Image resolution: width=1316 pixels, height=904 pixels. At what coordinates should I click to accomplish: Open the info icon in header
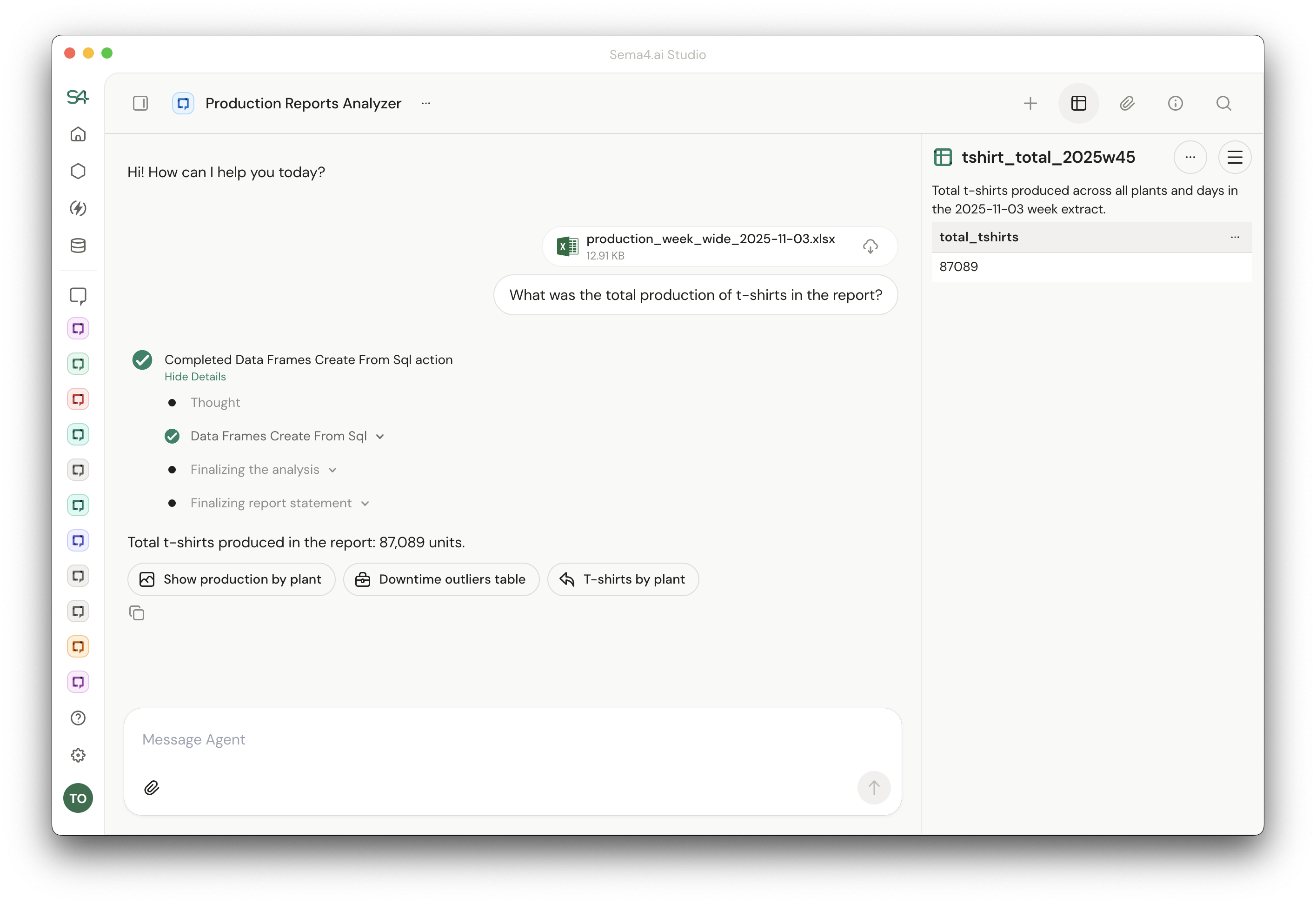[1175, 103]
